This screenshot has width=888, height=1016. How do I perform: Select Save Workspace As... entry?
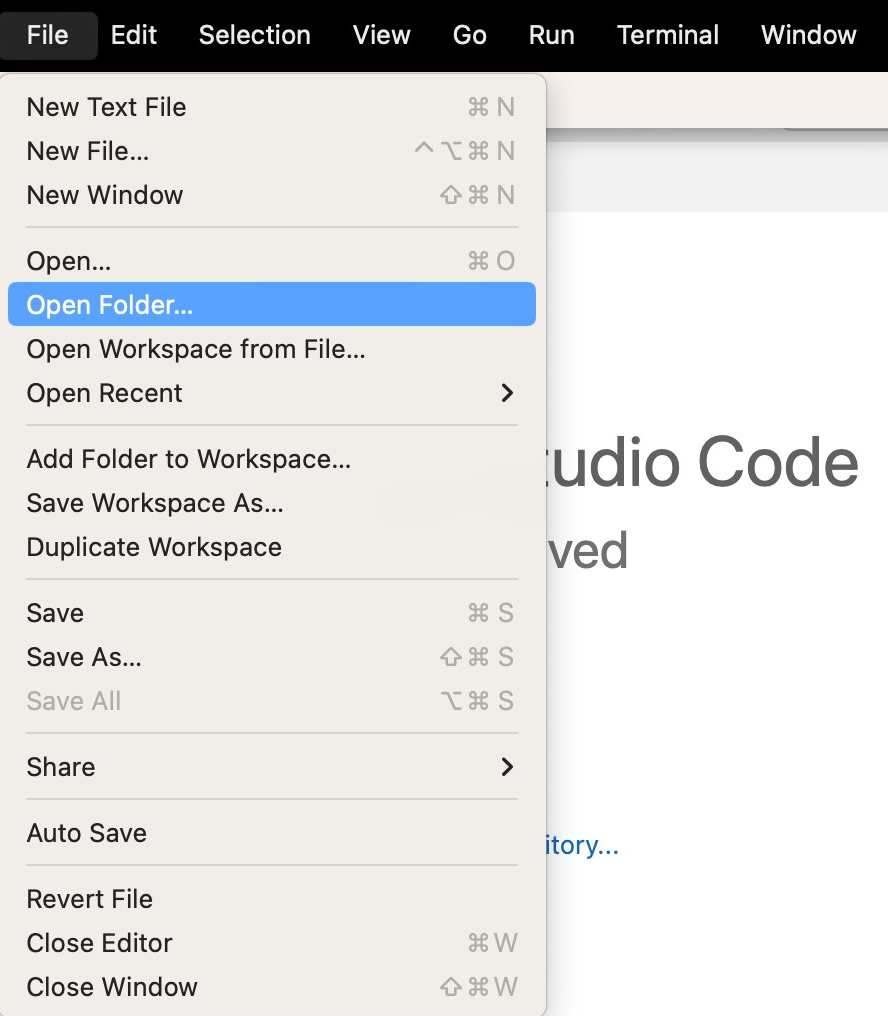155,503
